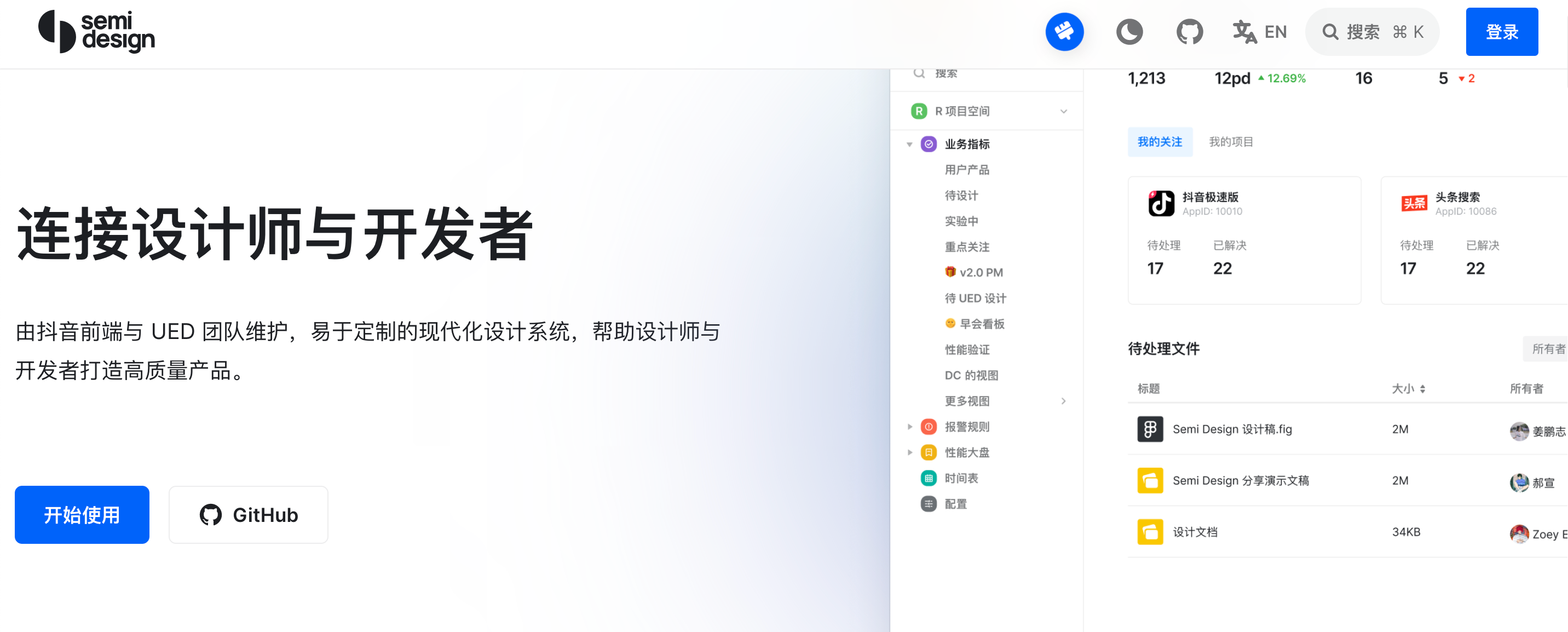Toggle dark mode with moon icon

(1128, 32)
